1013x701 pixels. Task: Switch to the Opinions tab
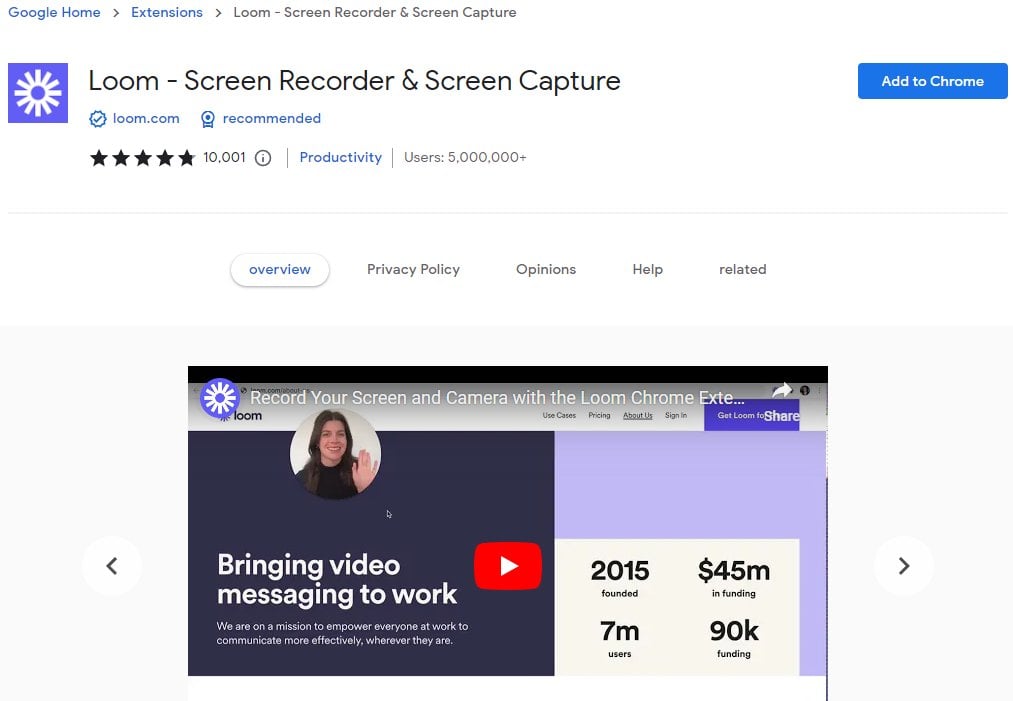coord(546,269)
